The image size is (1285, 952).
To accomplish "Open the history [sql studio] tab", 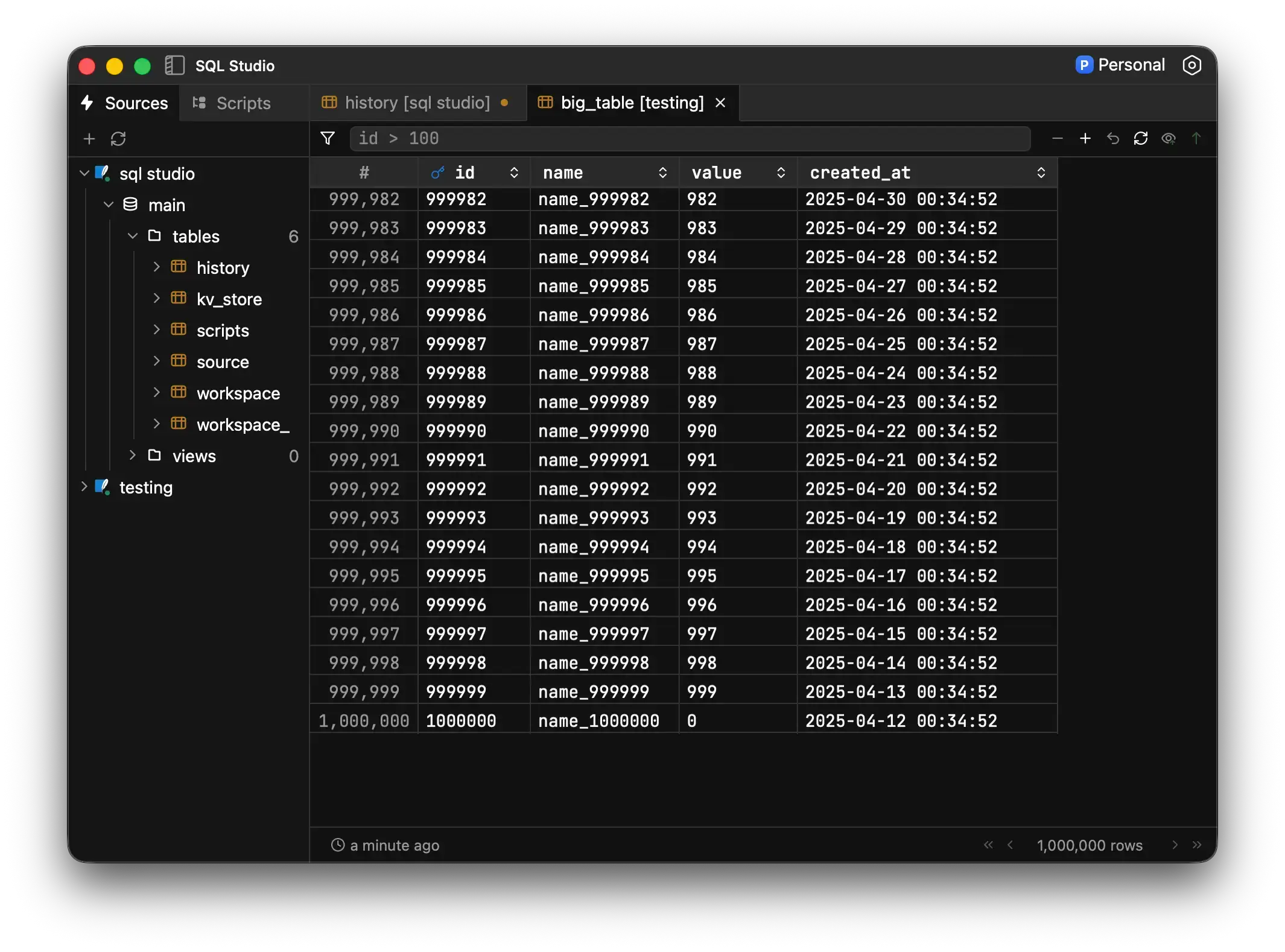I will [x=416, y=103].
